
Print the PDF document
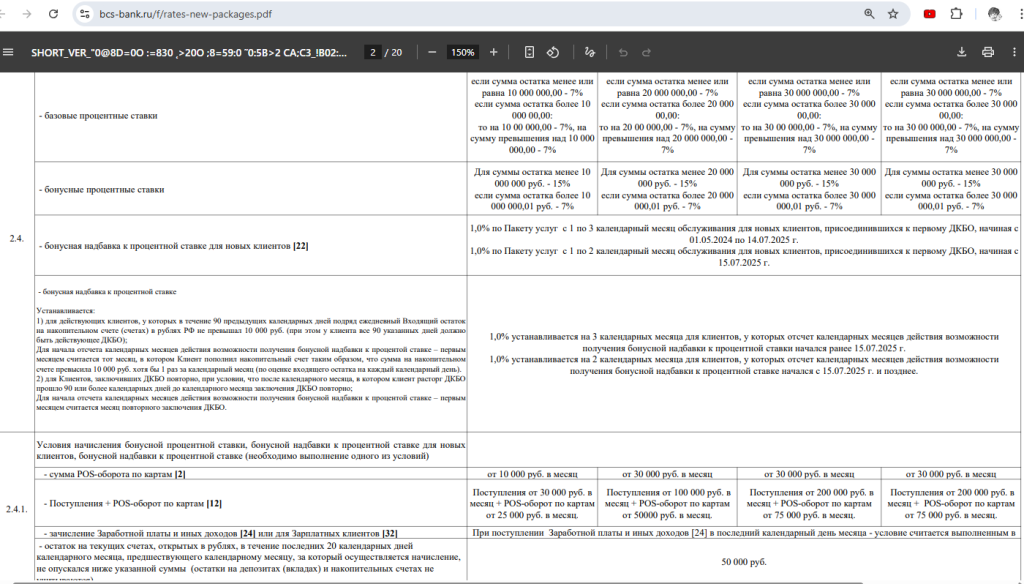(988, 52)
